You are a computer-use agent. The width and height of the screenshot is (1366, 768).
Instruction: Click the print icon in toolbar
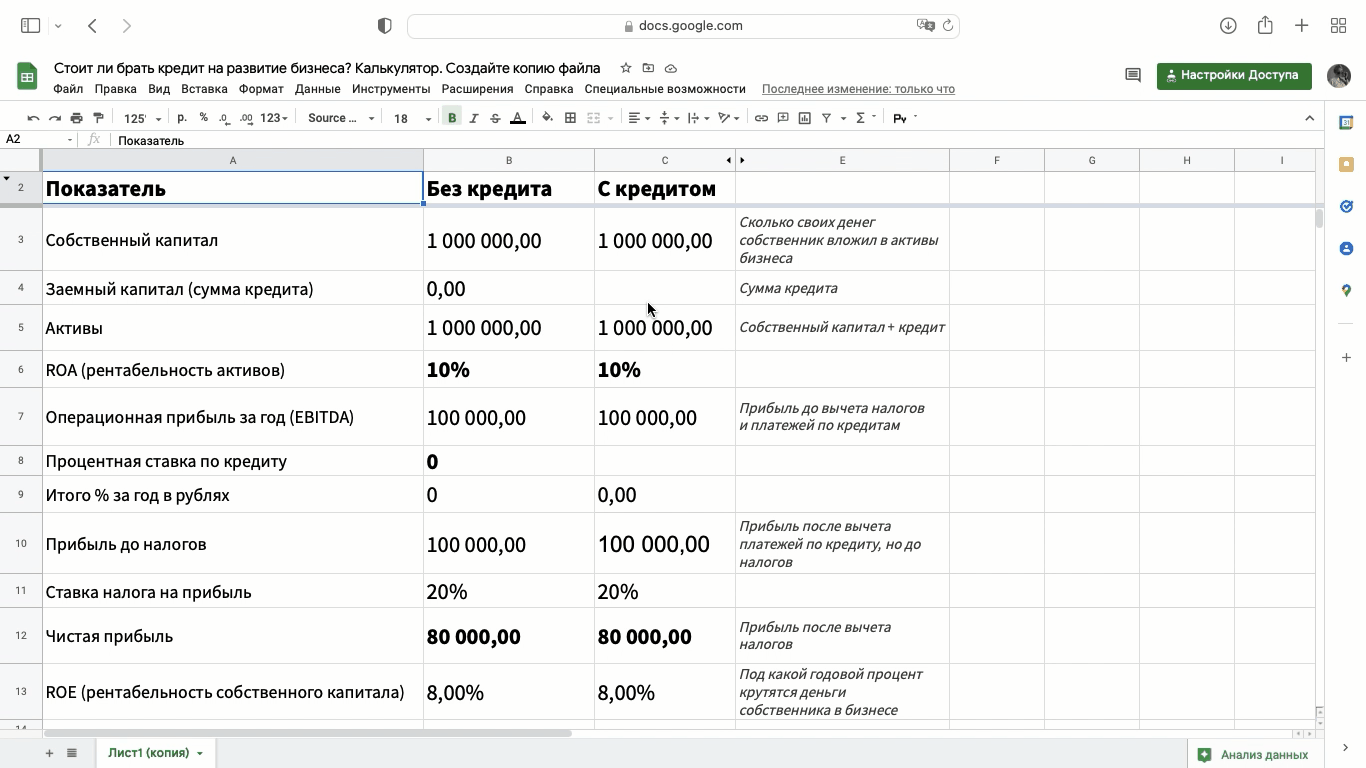77,118
